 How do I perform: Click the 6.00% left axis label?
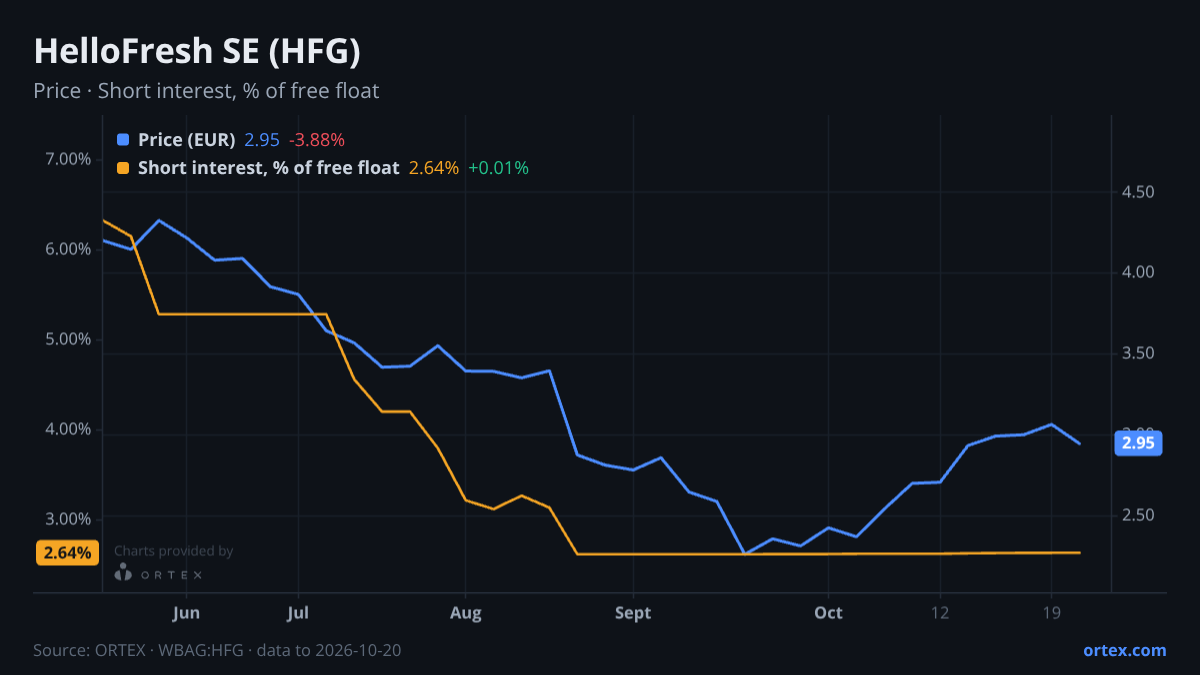[69, 249]
